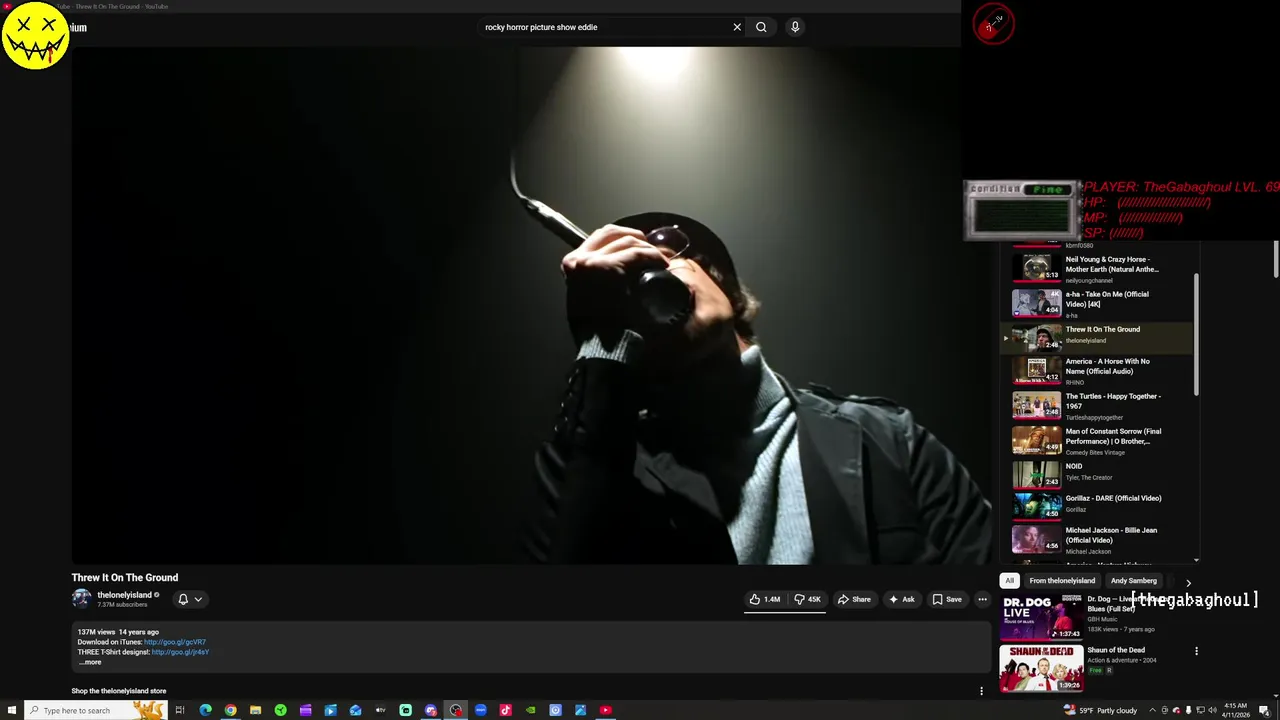Open the more actions ellipsis beside Save
This screenshot has height=720, width=1280.
click(x=982, y=599)
